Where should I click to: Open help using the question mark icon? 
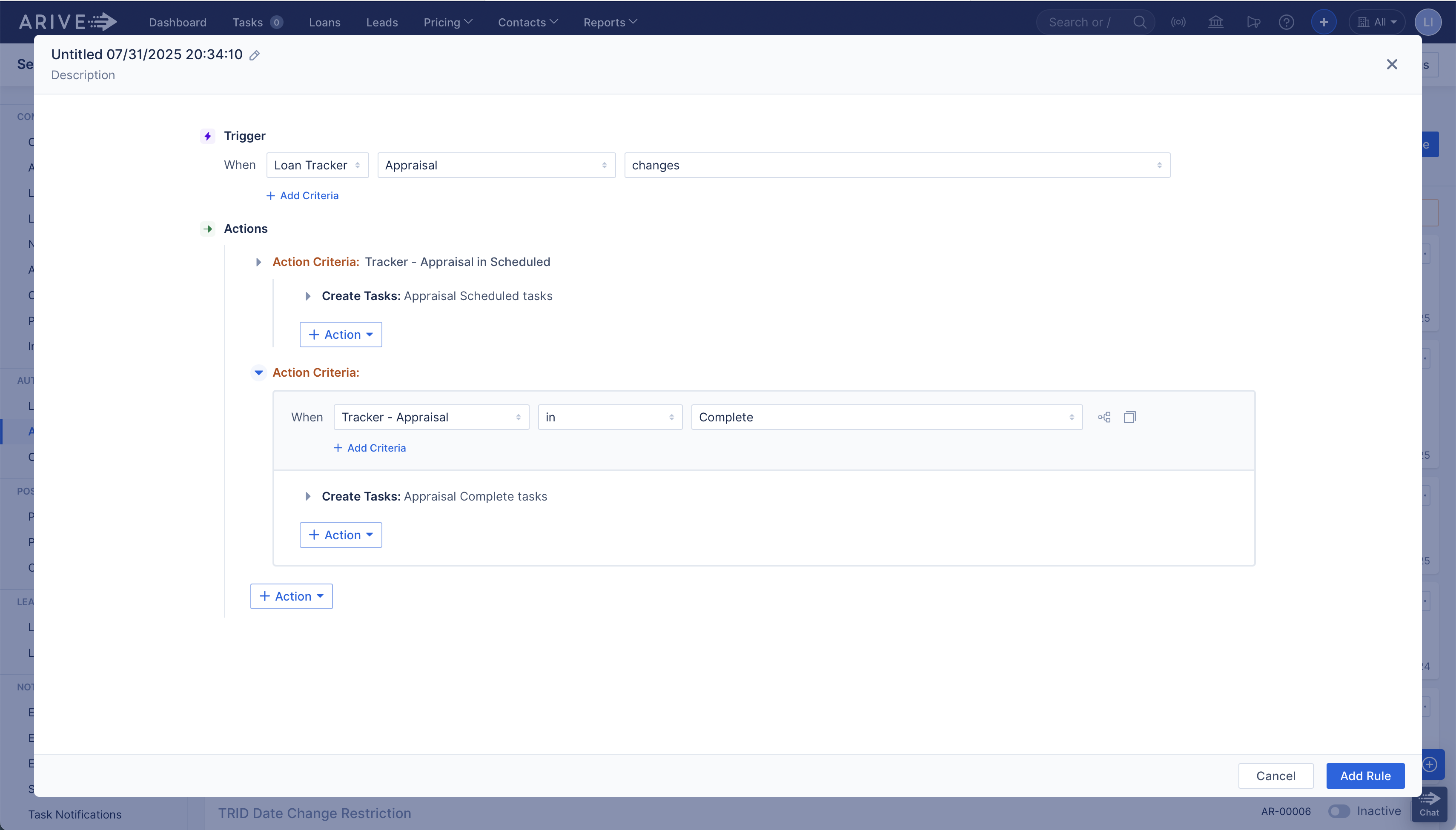1287,22
